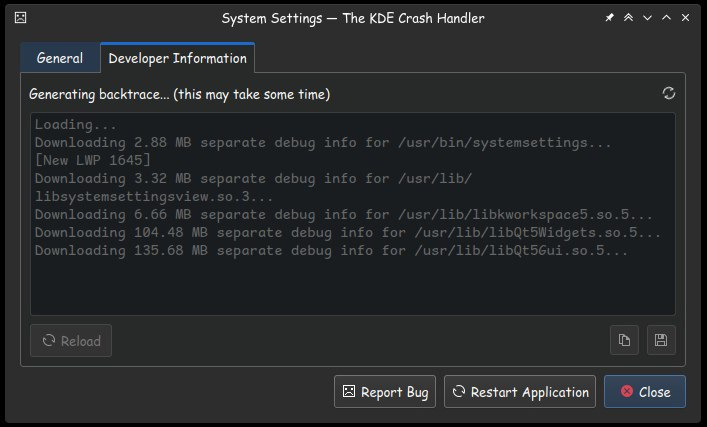The width and height of the screenshot is (707, 427).
Task: Click the refresh icon beside Generating backtrace
Action: (669, 93)
